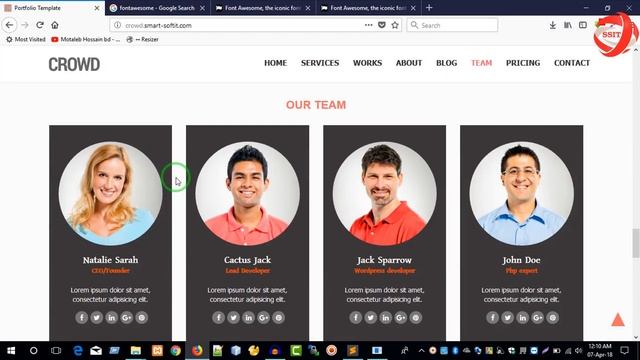Screen dimensions: 640x360
Task: Click Natalie Sarah's LinkedIn icon
Action: (x=111, y=318)
